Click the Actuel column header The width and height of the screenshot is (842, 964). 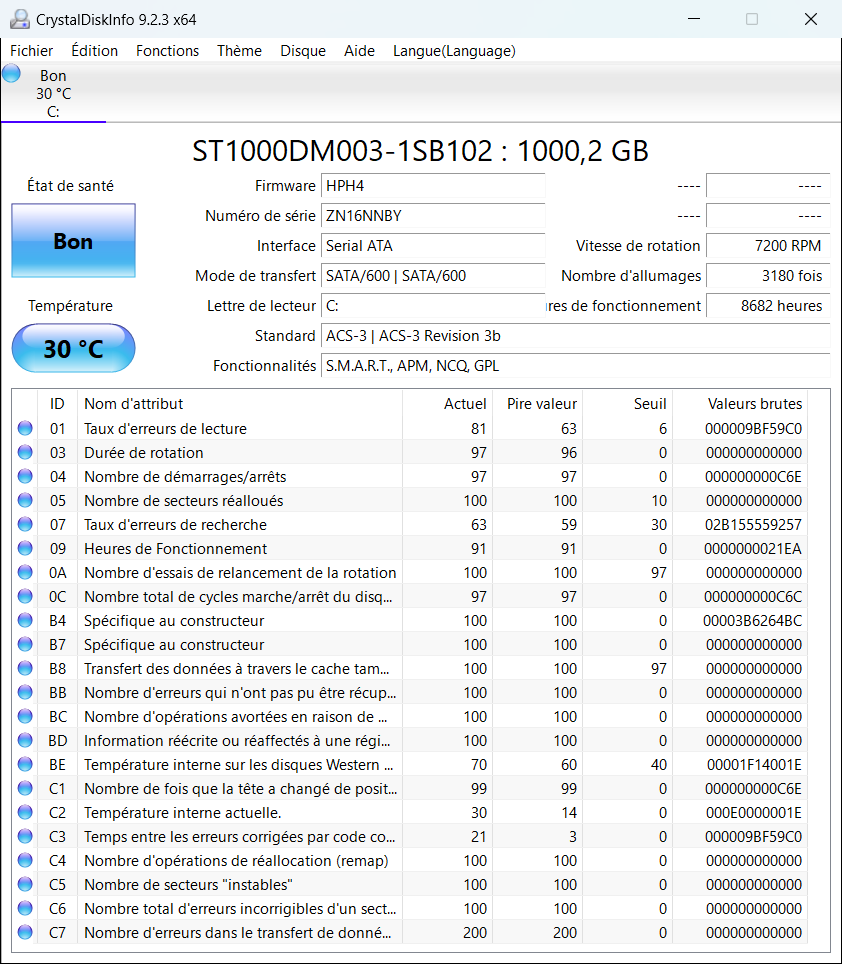click(x=447, y=403)
